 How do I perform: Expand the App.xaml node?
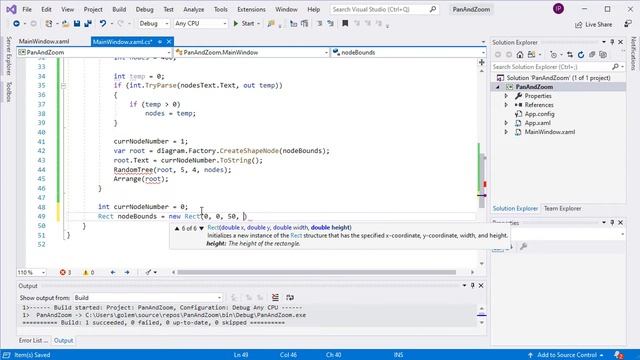point(506,123)
